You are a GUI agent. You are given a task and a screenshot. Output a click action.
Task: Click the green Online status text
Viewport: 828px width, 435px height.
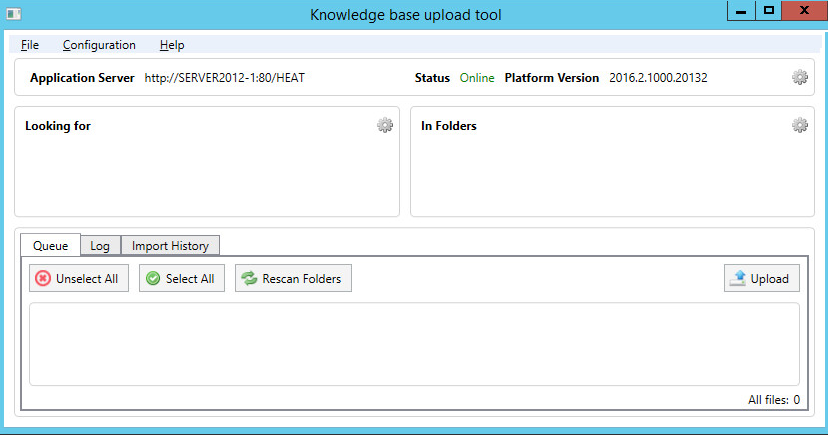coord(477,78)
